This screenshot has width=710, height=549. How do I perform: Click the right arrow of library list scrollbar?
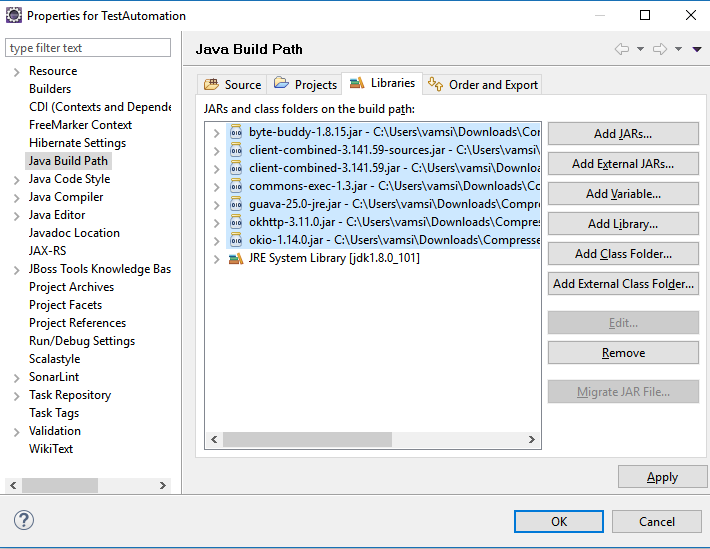[532, 439]
